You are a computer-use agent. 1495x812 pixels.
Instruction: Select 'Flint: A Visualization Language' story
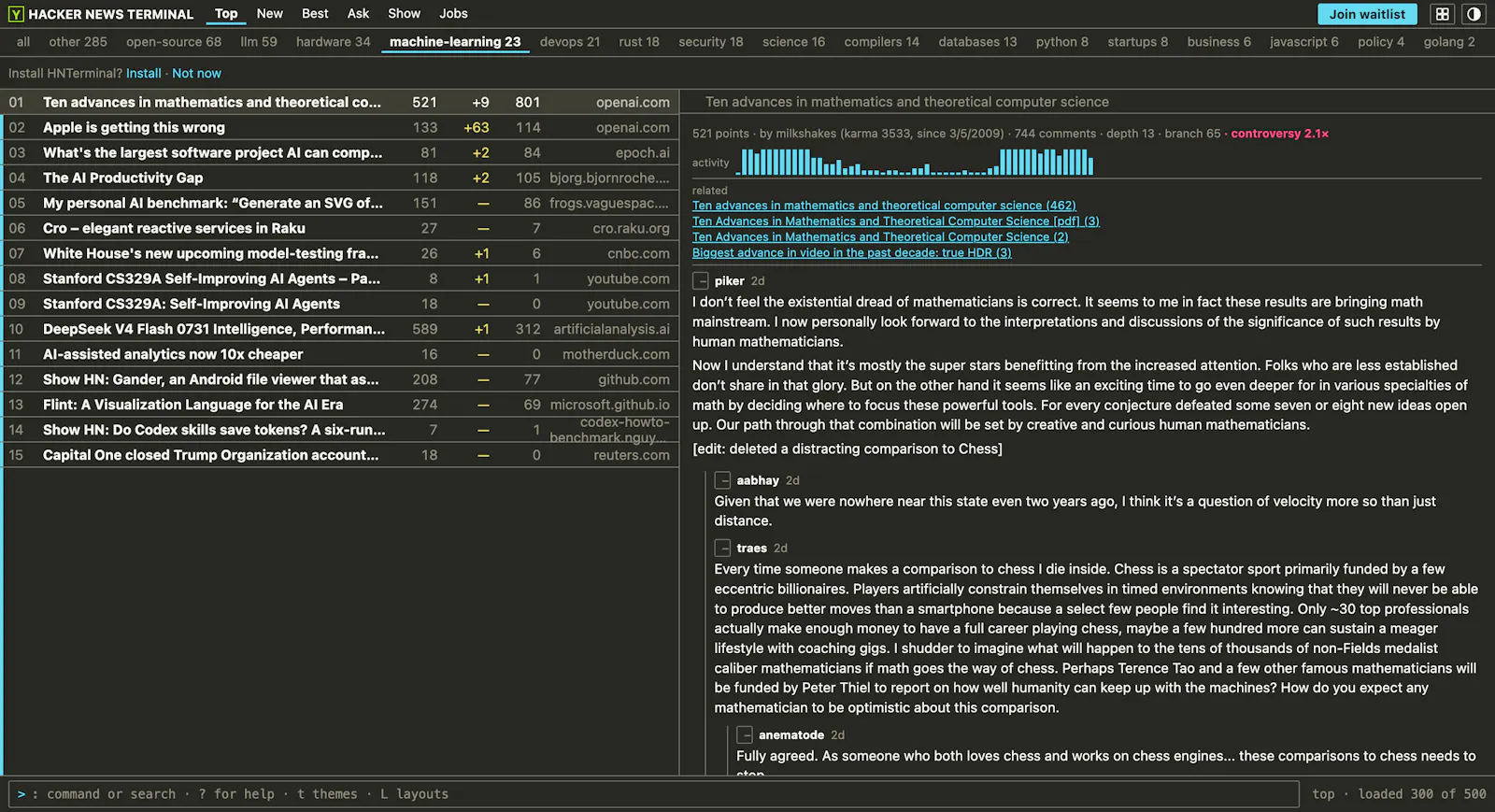(340, 405)
